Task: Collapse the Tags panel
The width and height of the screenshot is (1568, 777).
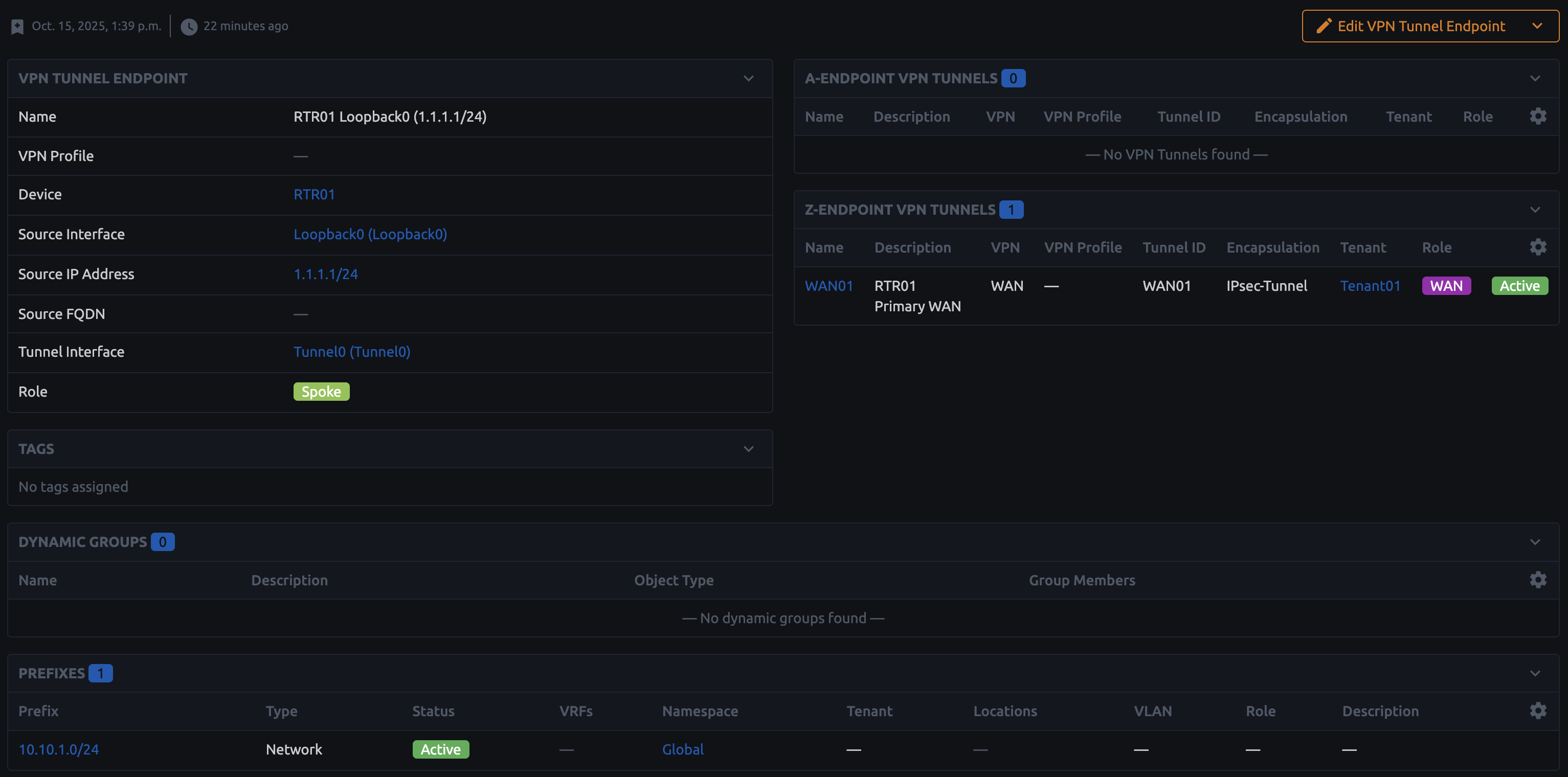Action: click(x=748, y=448)
